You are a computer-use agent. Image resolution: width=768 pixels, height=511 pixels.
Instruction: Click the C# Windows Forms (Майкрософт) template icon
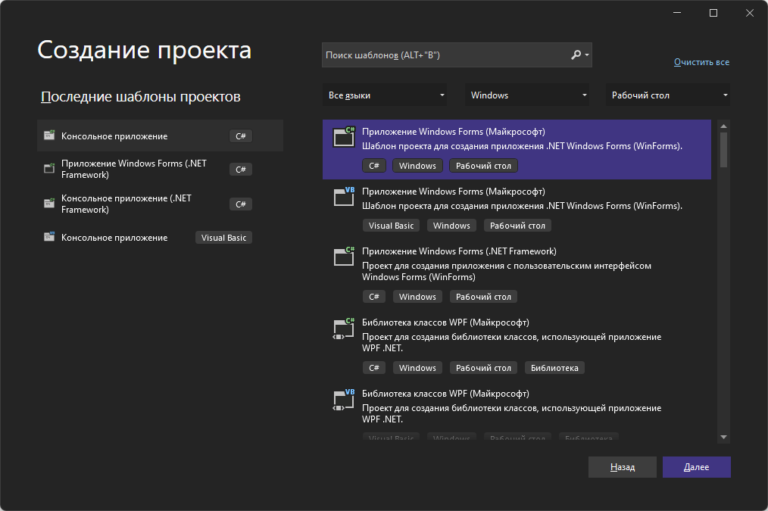(x=344, y=137)
